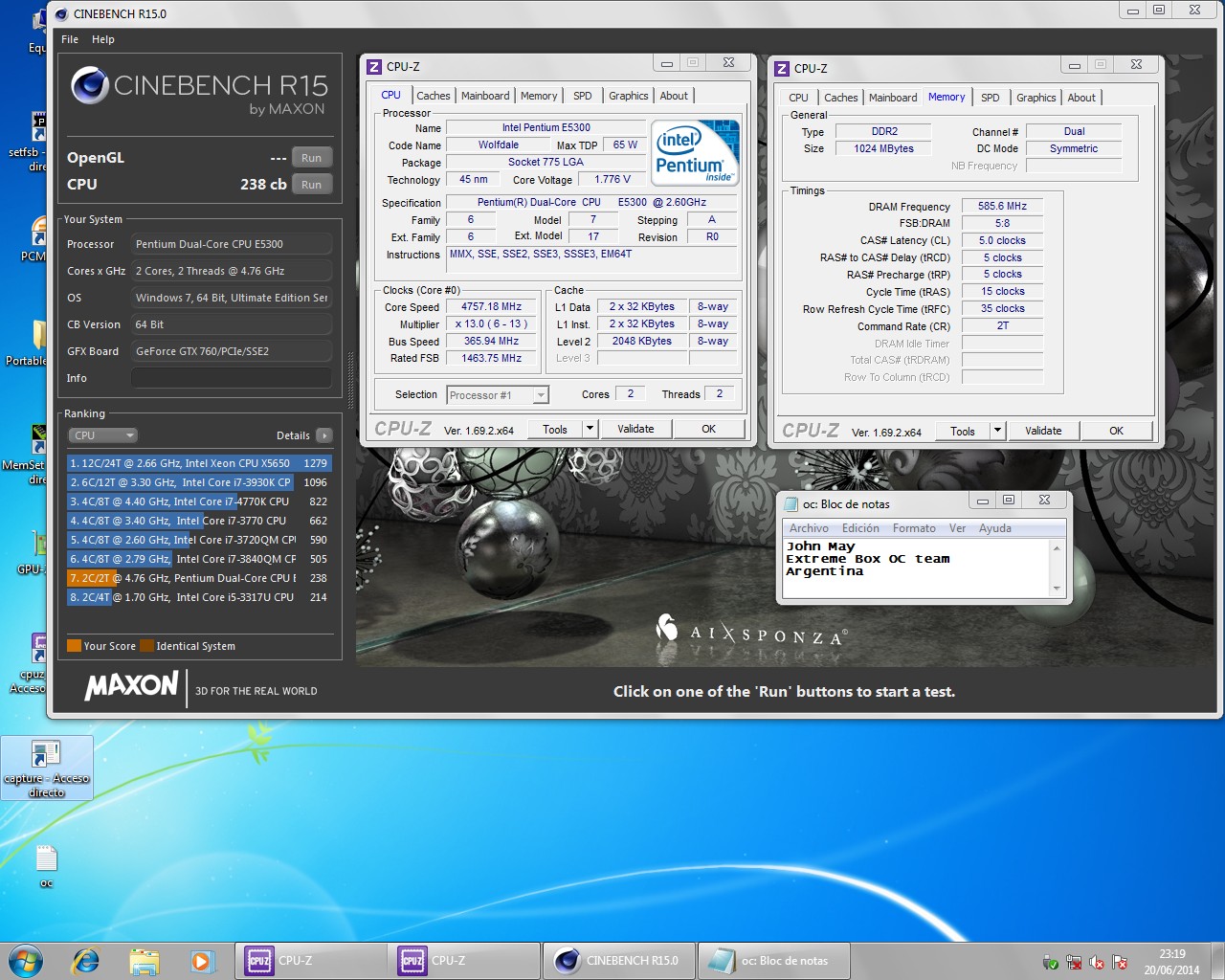Click the Info input field

click(232, 378)
